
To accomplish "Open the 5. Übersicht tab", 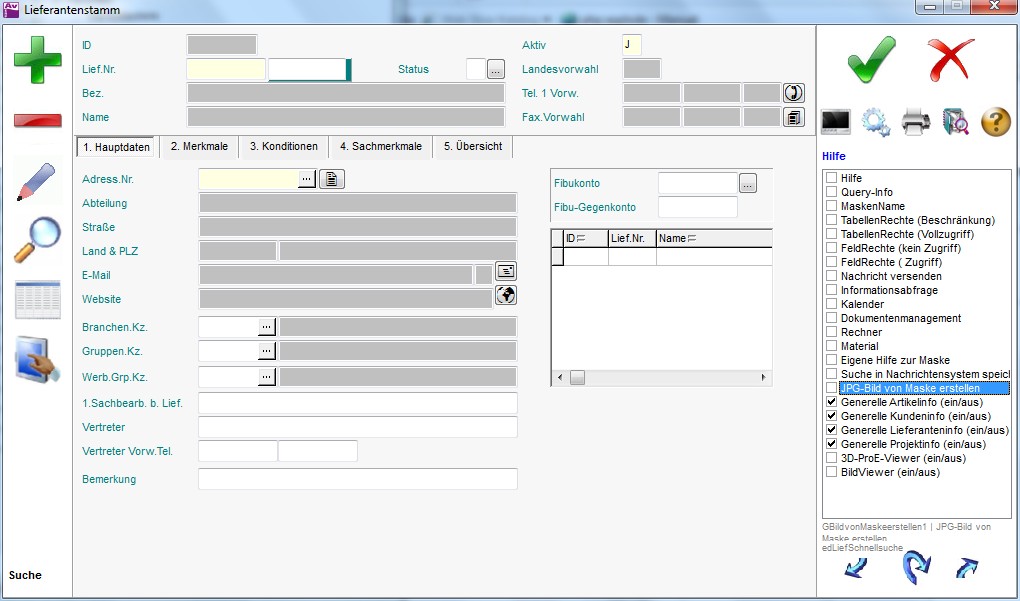I will [x=474, y=147].
